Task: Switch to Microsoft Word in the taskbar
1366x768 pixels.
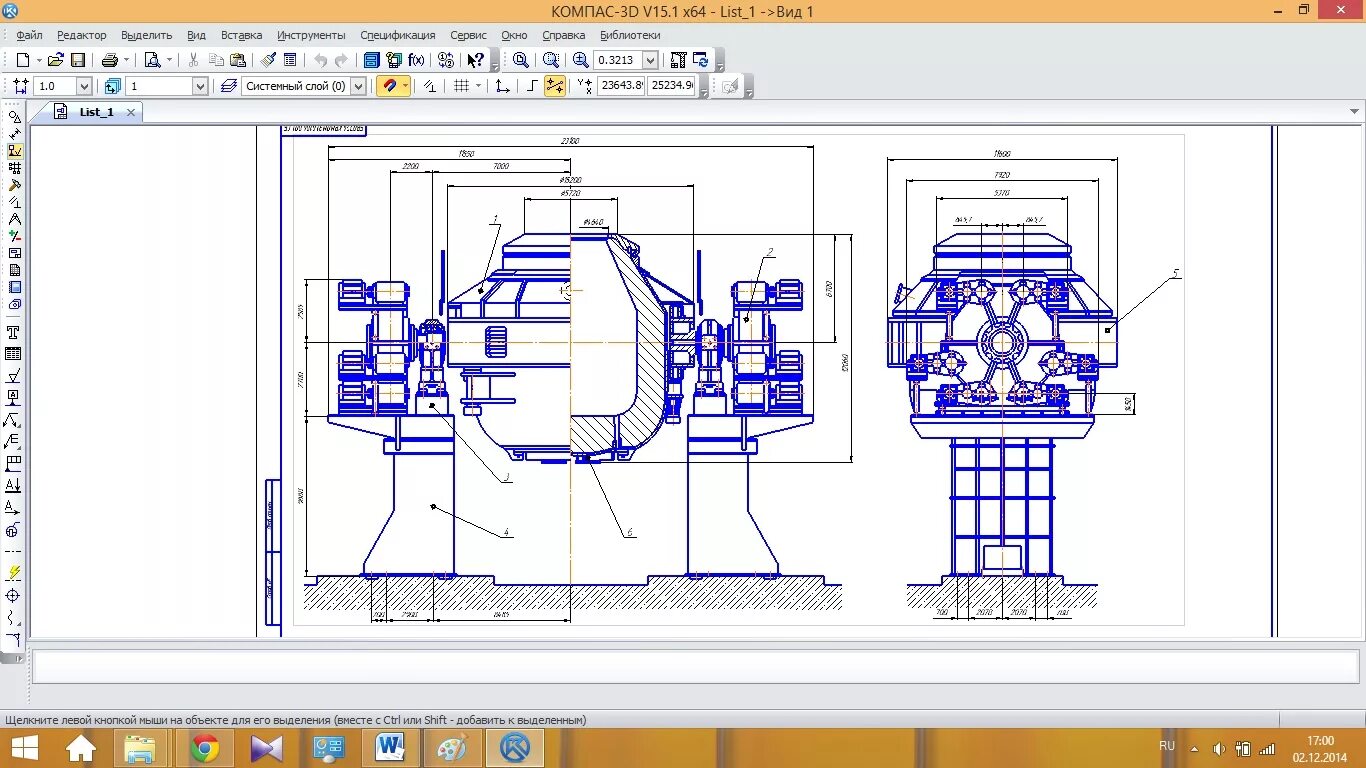Action: click(x=391, y=748)
